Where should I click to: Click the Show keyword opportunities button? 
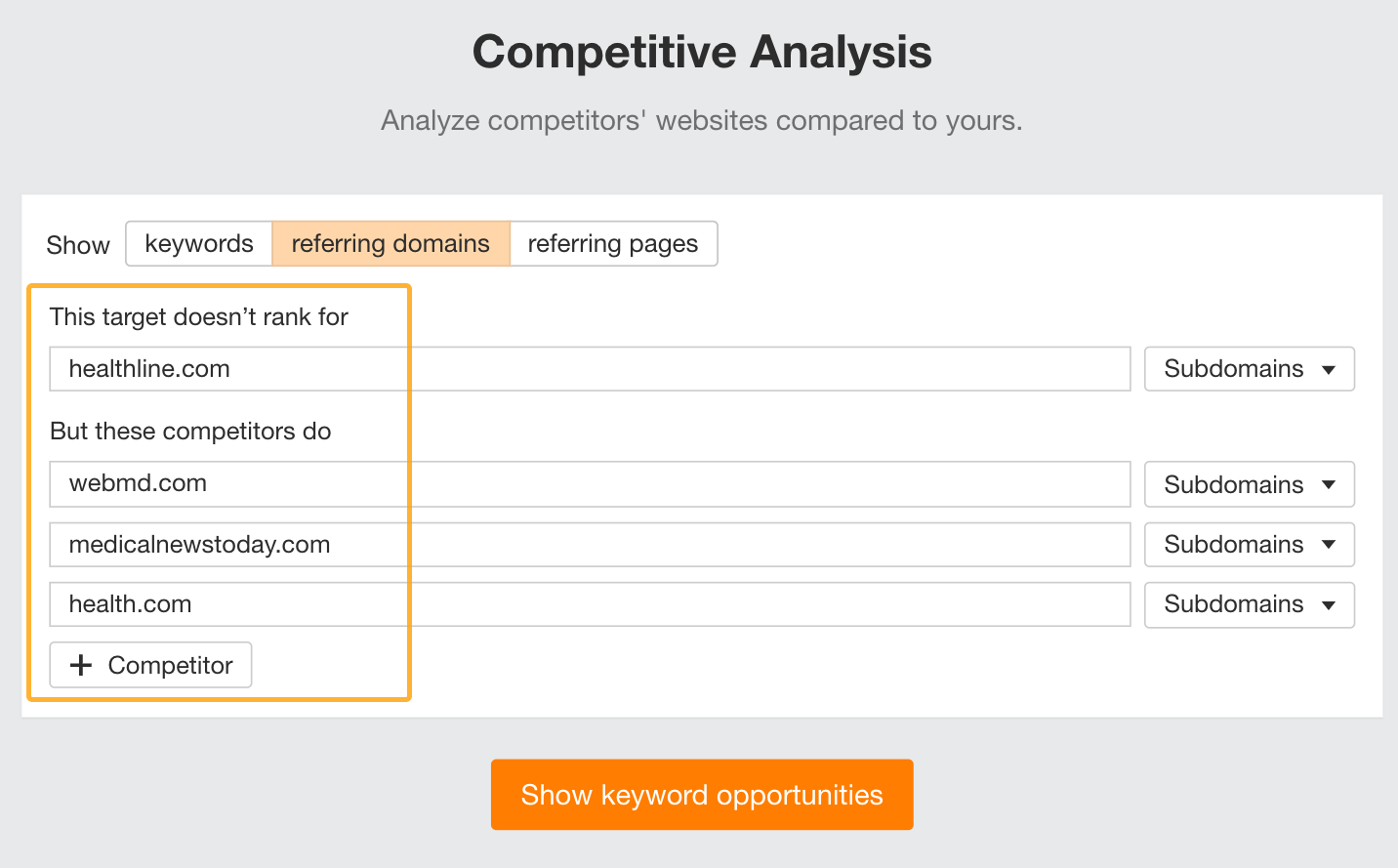click(x=702, y=795)
